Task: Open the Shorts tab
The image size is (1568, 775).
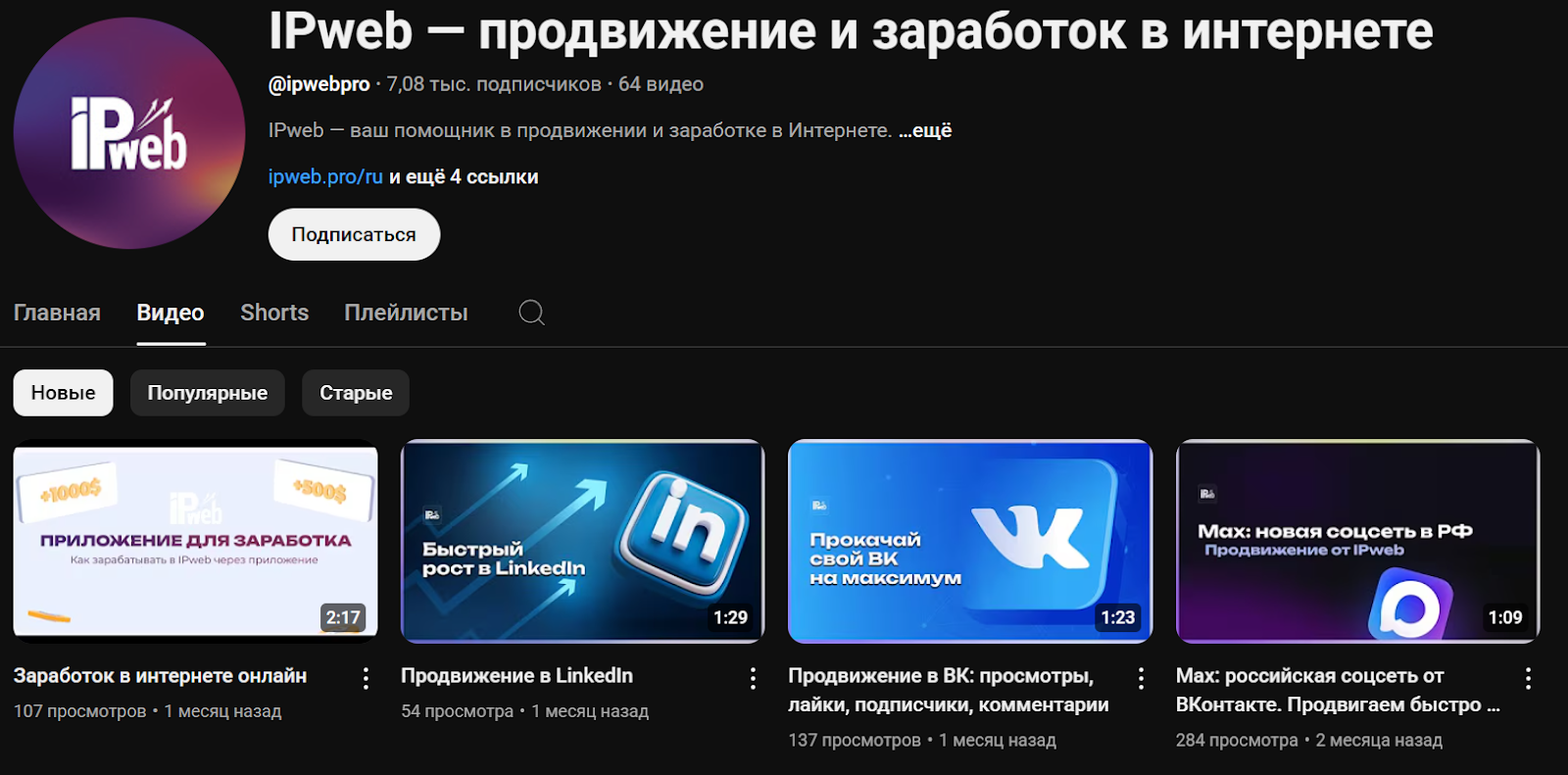Action: click(x=274, y=313)
